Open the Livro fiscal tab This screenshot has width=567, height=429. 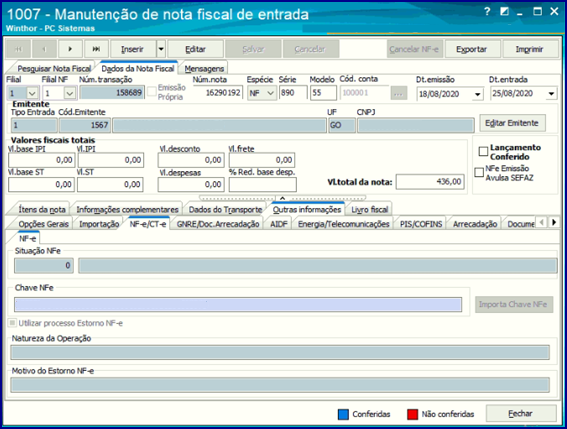pyautogui.click(x=370, y=209)
